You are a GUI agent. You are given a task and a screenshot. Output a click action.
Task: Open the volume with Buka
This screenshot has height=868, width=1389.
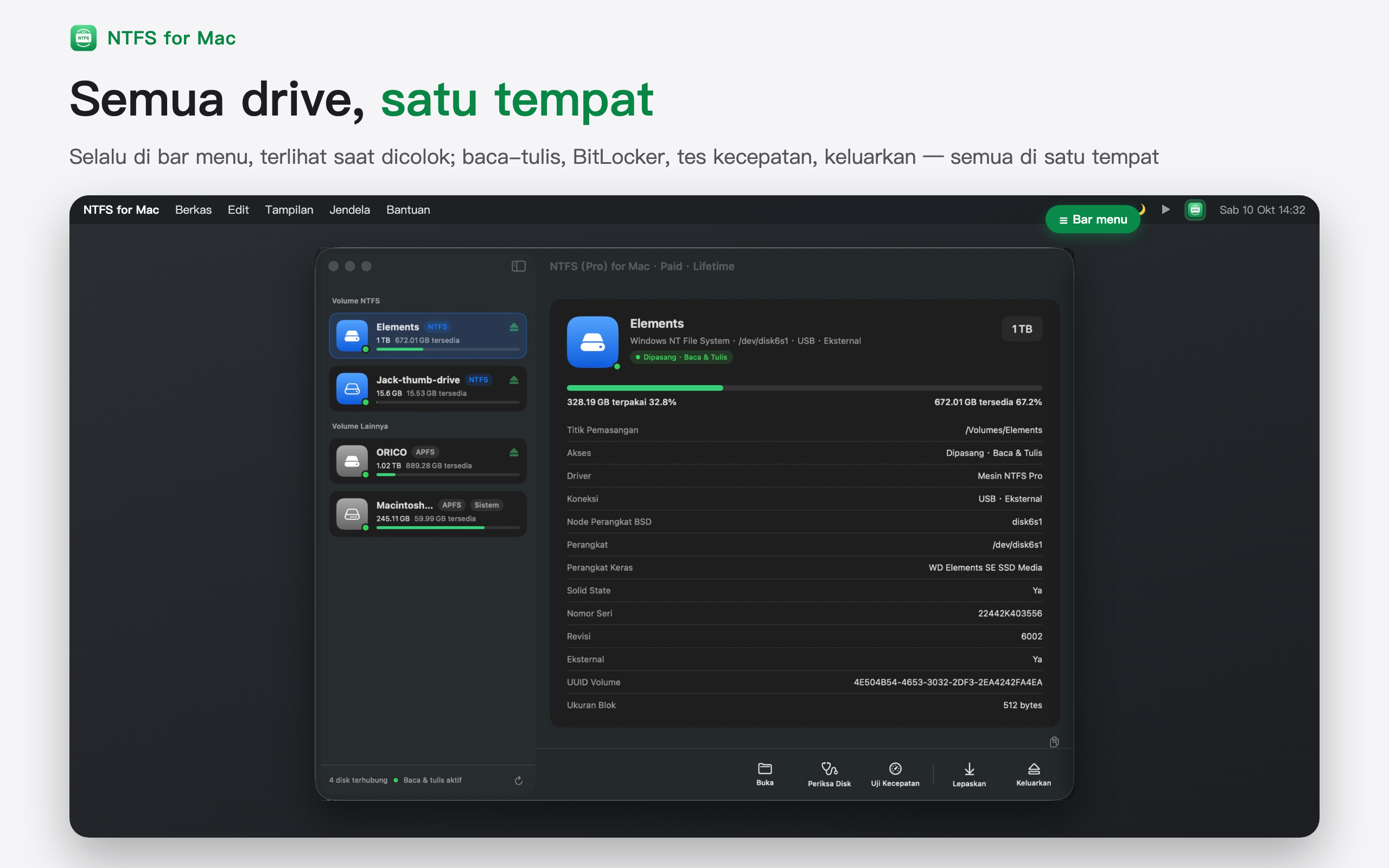[x=764, y=775]
